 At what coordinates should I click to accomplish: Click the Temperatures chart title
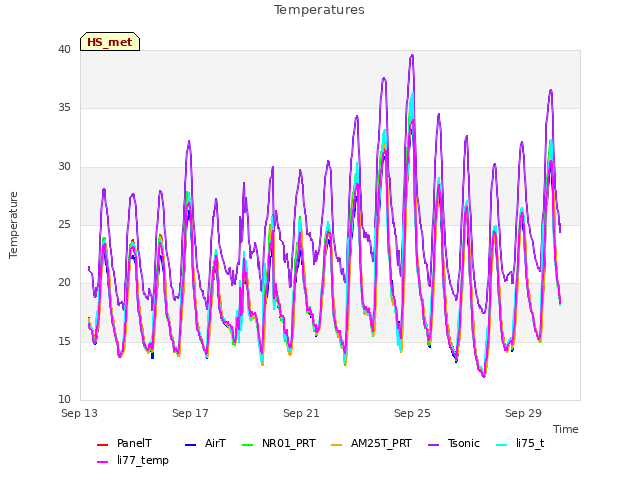[319, 10]
